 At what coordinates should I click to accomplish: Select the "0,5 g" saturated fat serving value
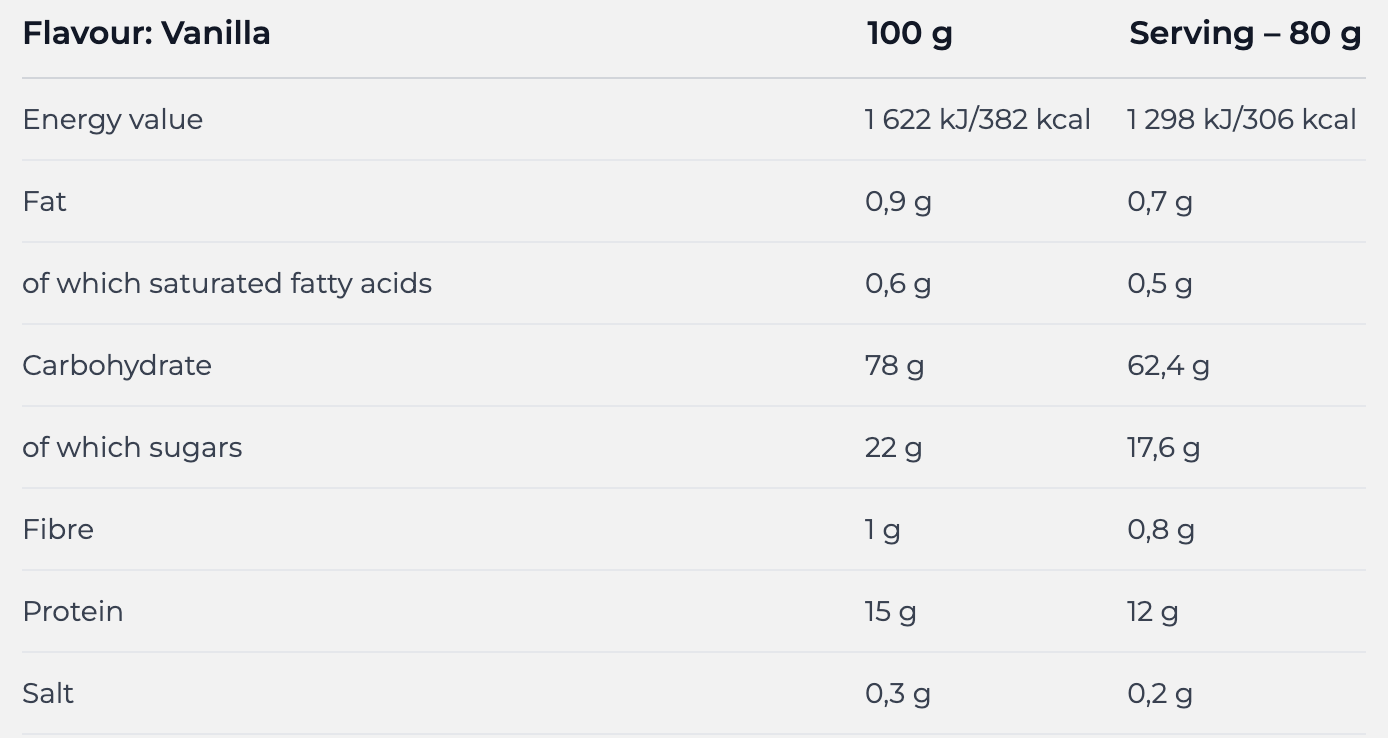pyautogui.click(x=1159, y=283)
